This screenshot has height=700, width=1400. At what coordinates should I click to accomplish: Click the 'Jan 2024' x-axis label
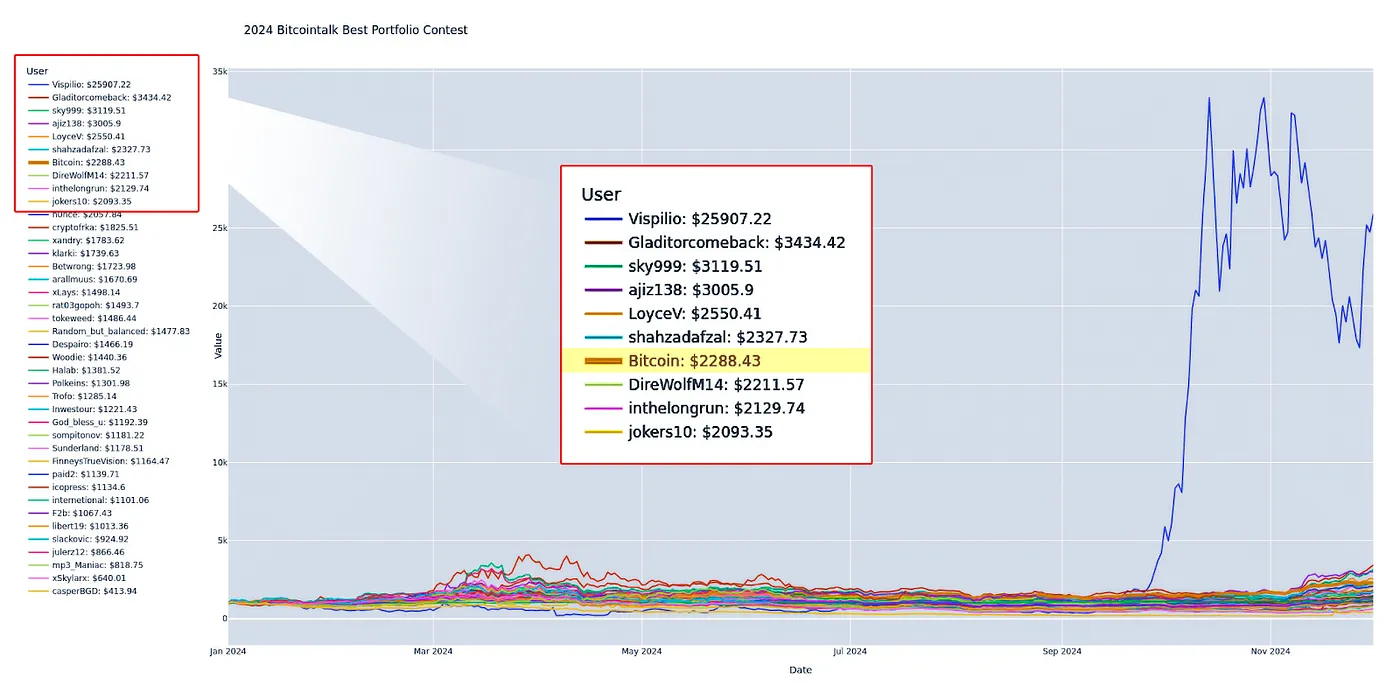point(228,652)
